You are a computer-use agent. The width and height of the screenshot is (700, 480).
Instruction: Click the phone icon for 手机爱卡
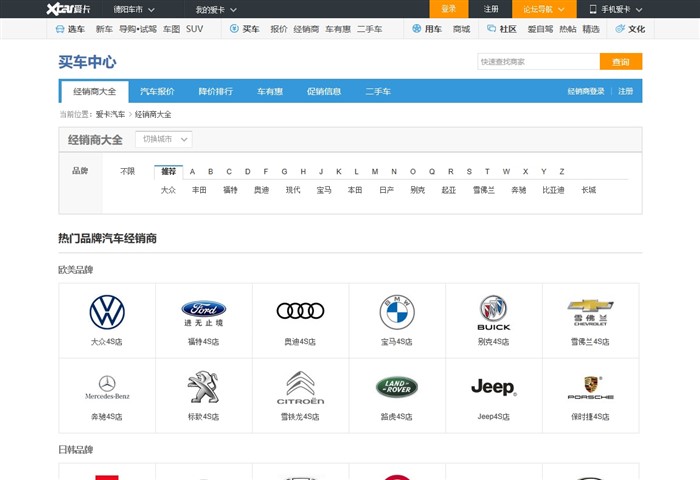pyautogui.click(x=593, y=9)
